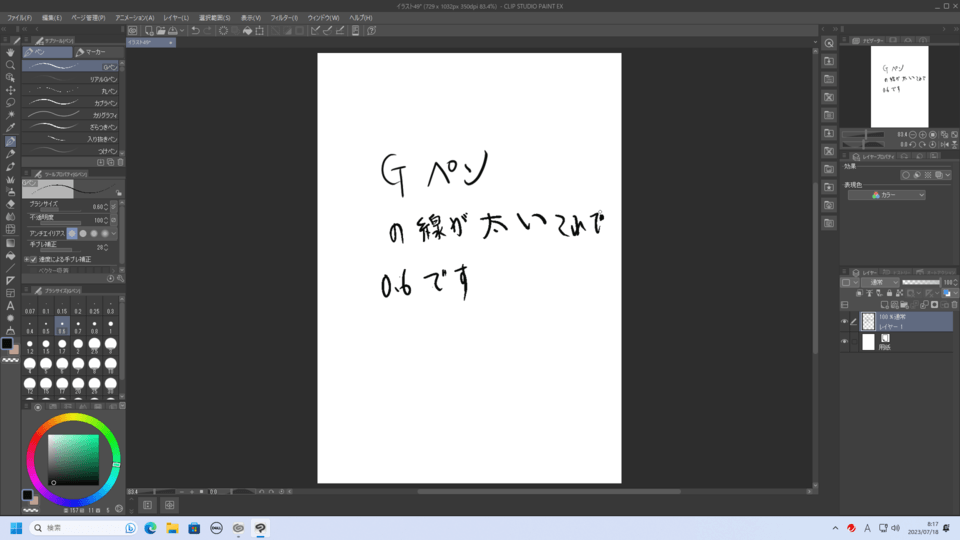Select the ざらつきペン sub tool

coord(70,127)
